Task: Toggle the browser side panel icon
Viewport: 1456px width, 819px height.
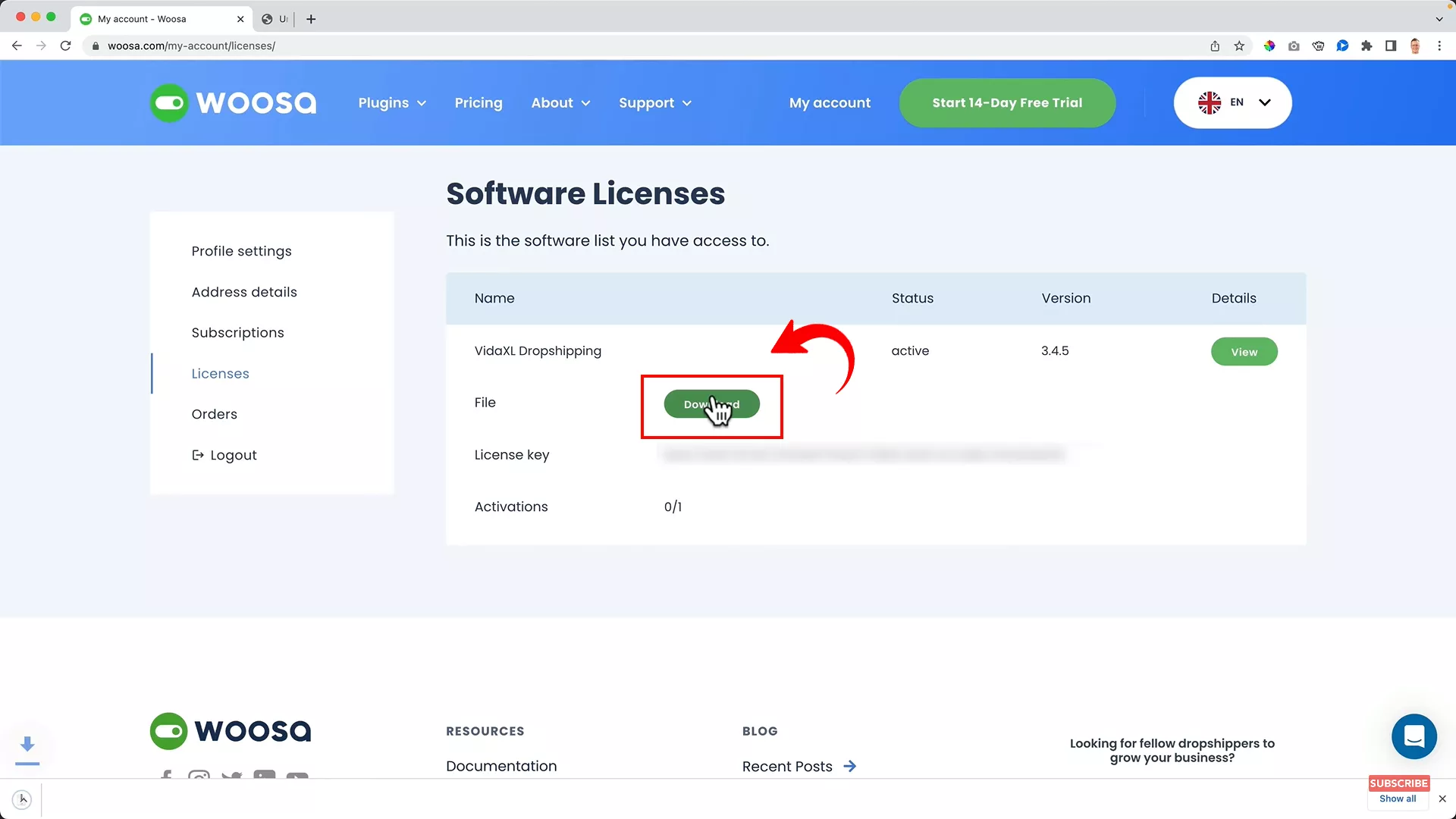Action: [x=1391, y=45]
